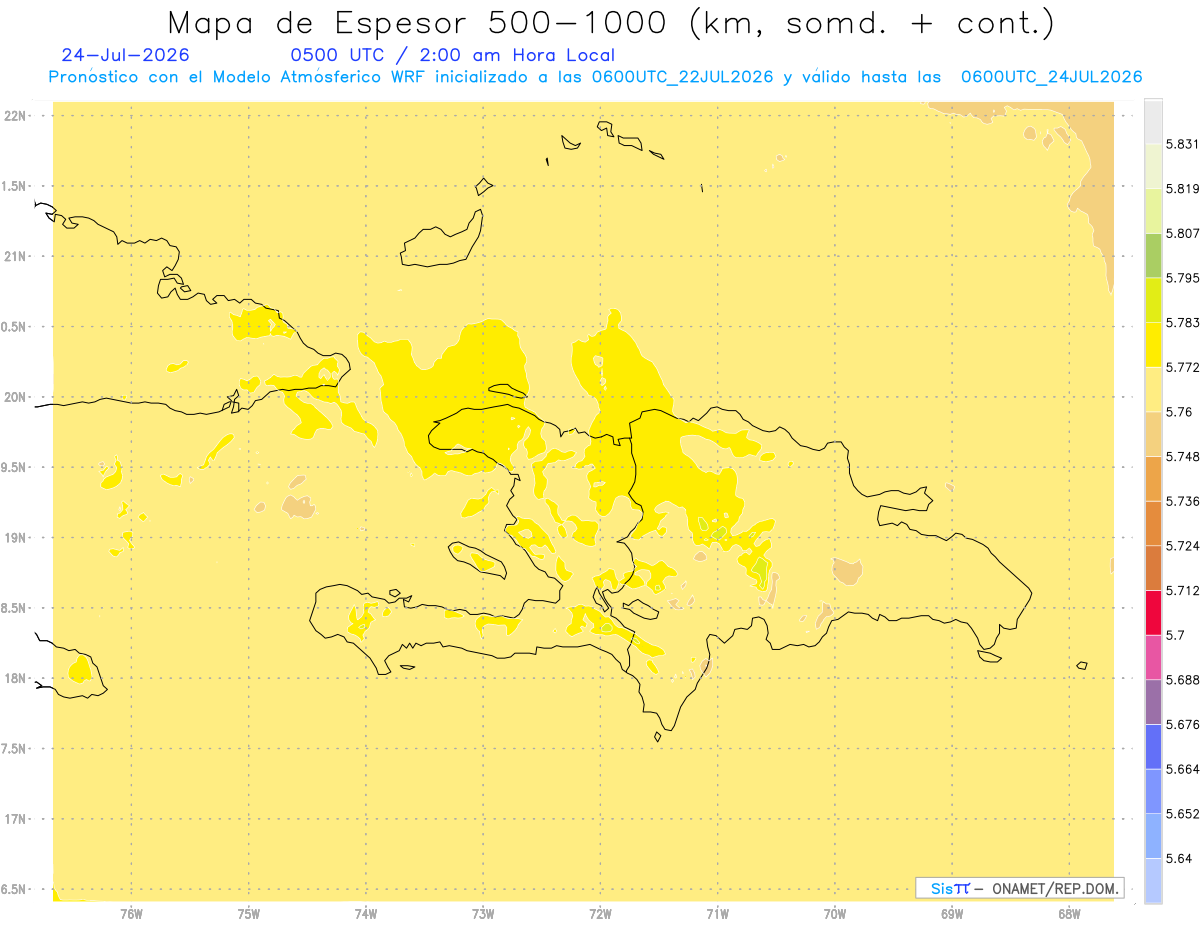Click the 19N latitude axis label
The height and width of the screenshot is (927, 1200).
coord(17,538)
